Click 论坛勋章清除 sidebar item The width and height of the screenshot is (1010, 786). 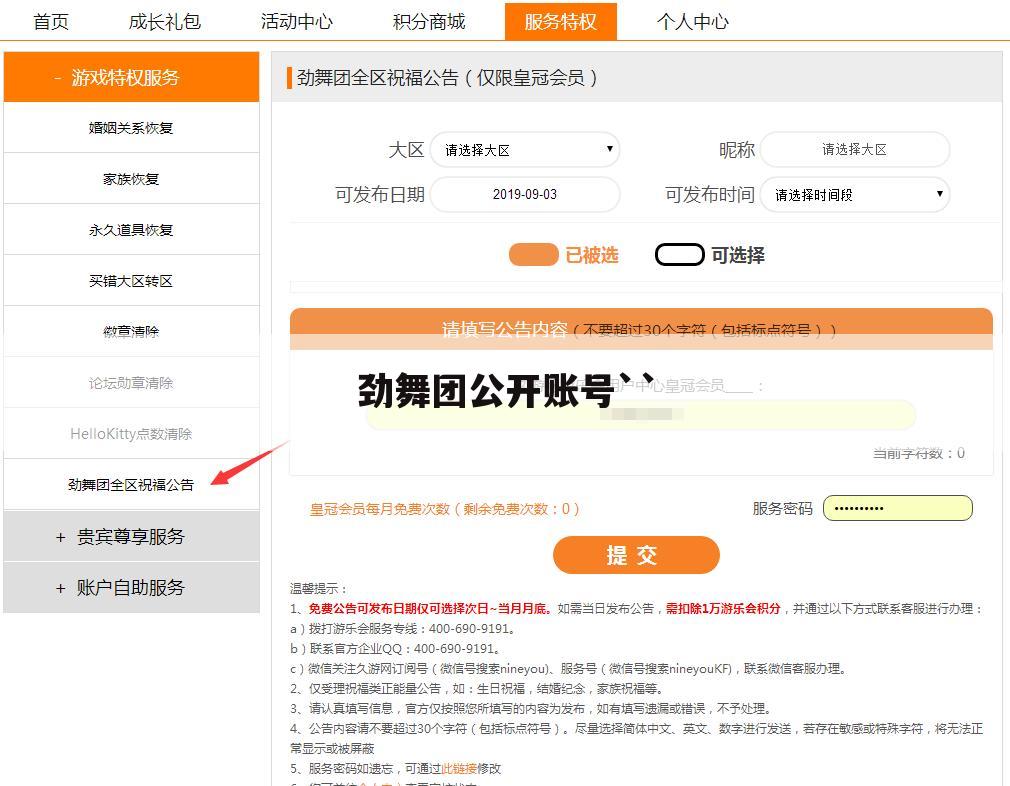[x=131, y=383]
